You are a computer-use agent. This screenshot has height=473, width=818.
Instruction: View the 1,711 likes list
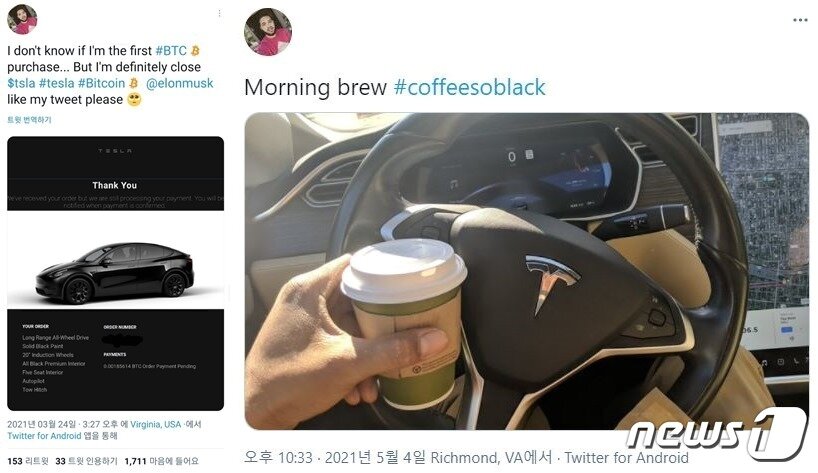coord(162,462)
